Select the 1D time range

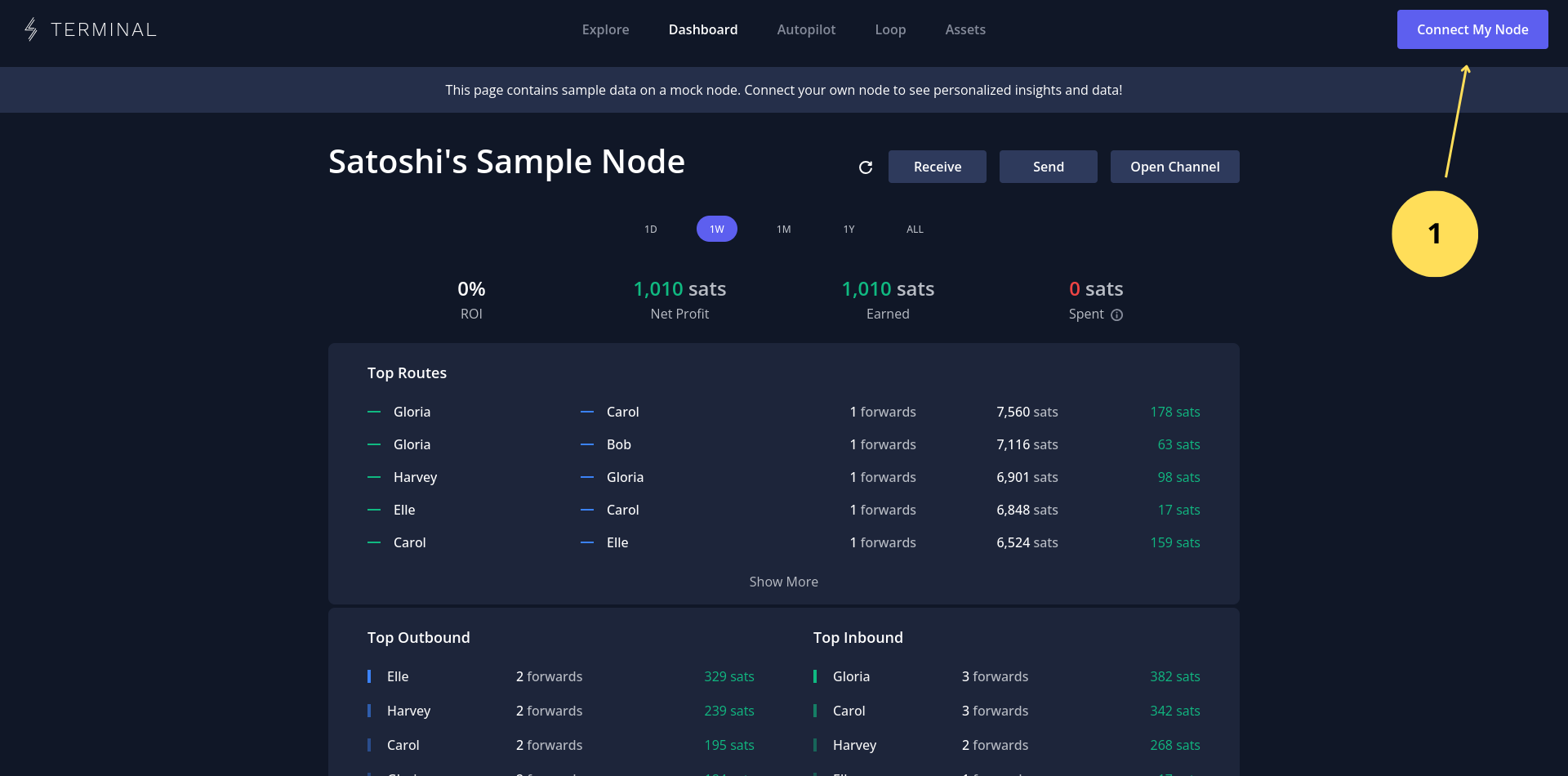tap(650, 230)
